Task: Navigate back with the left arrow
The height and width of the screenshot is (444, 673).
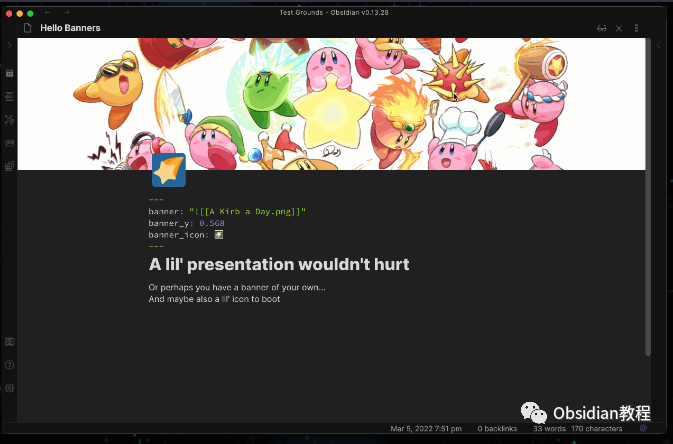Action: coord(48,12)
